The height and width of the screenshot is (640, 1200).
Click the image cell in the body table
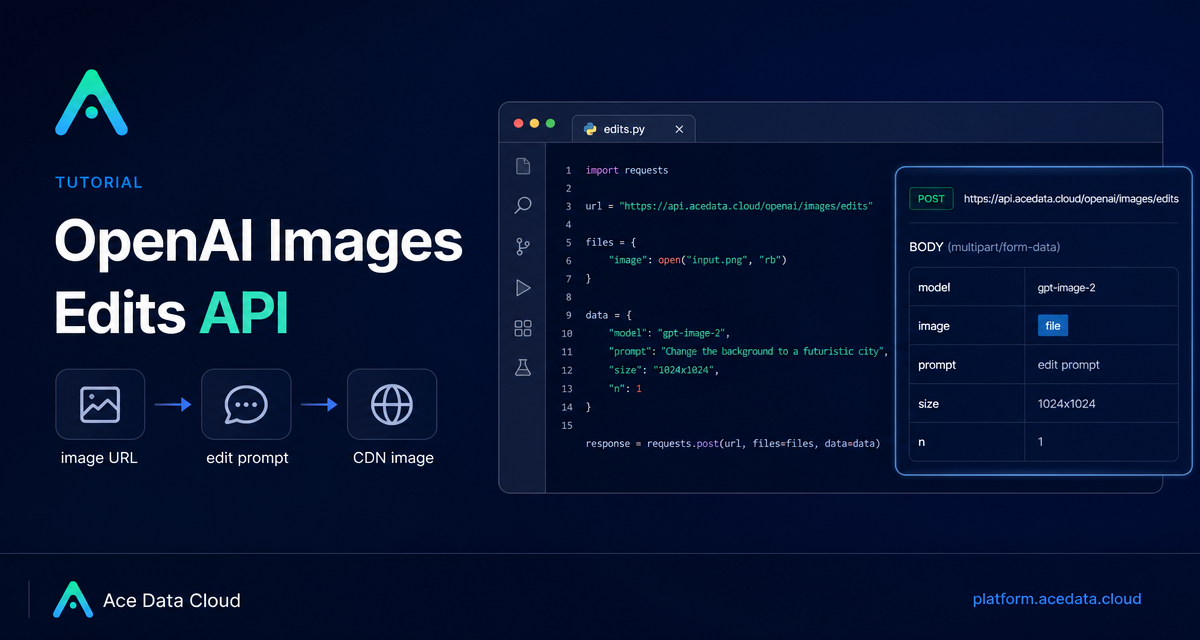click(967, 326)
